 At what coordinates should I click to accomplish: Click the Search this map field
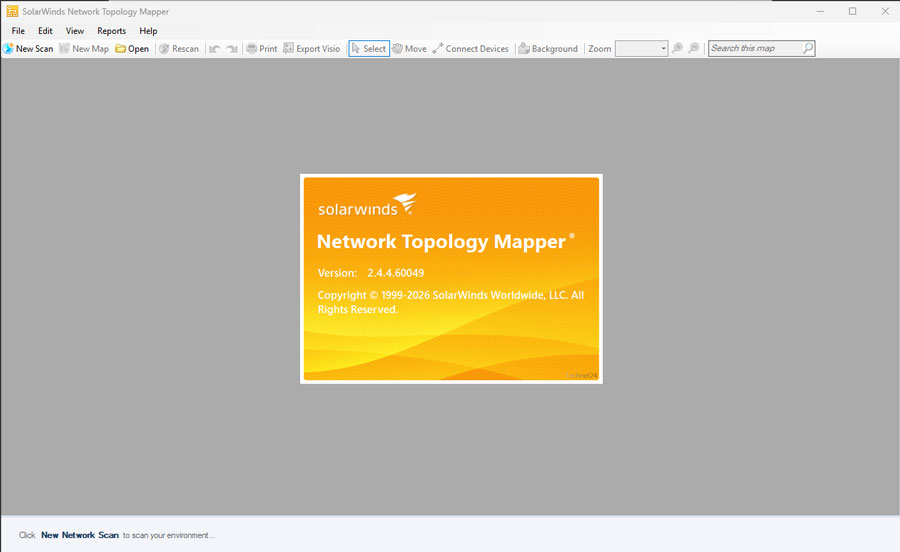pyautogui.click(x=755, y=48)
